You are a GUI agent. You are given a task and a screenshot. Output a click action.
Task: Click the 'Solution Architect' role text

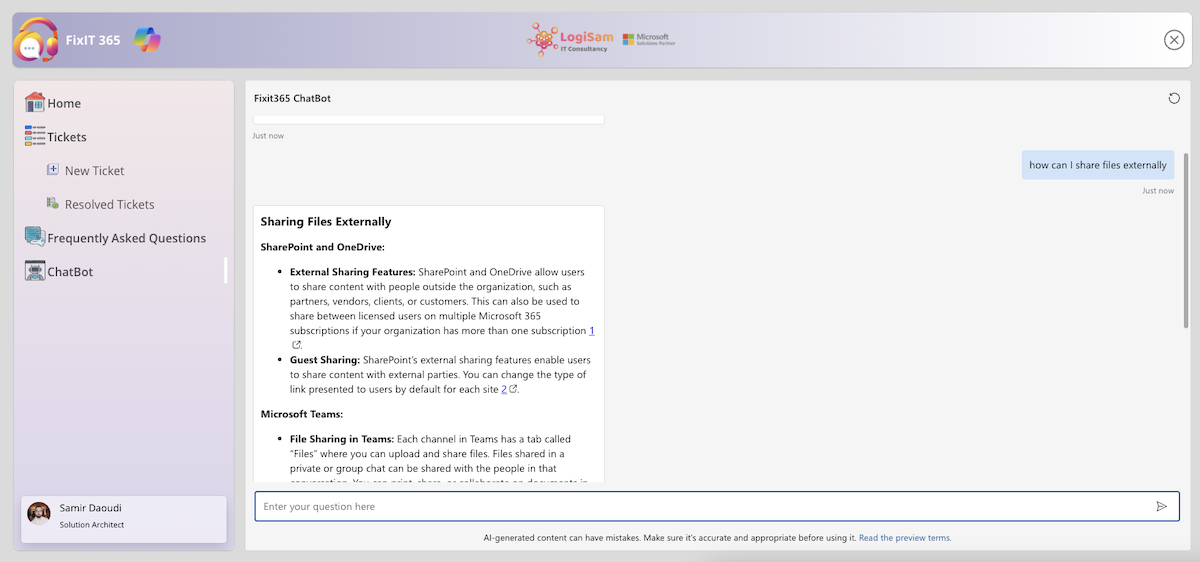92,524
